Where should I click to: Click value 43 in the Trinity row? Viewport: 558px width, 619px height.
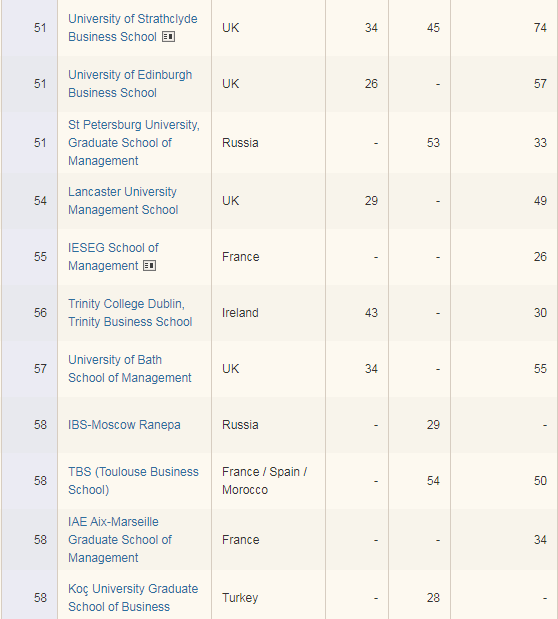click(x=371, y=313)
